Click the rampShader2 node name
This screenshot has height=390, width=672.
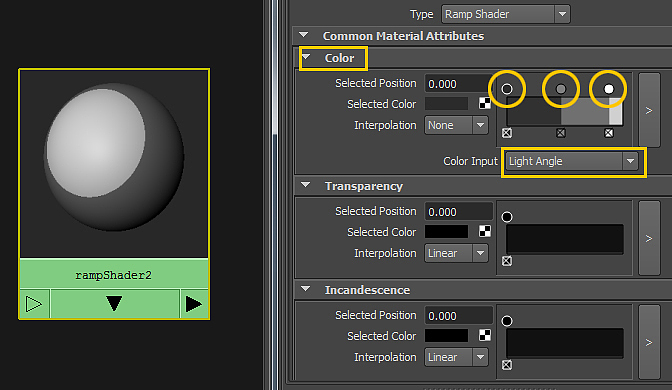pos(114,275)
